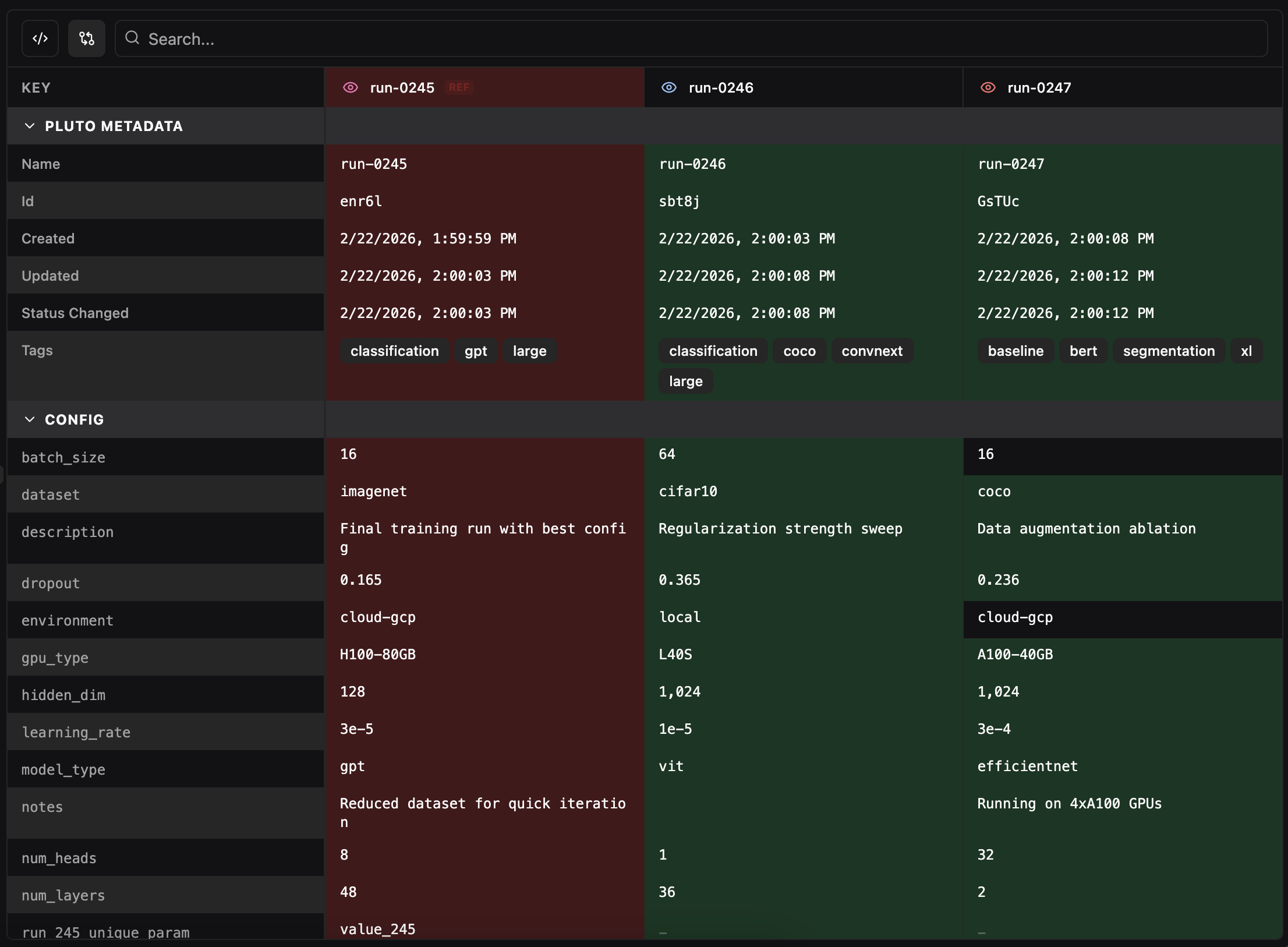Toggle visibility of the run-0246 column
Screen dimensions: 1288x947
pyautogui.click(x=668, y=87)
